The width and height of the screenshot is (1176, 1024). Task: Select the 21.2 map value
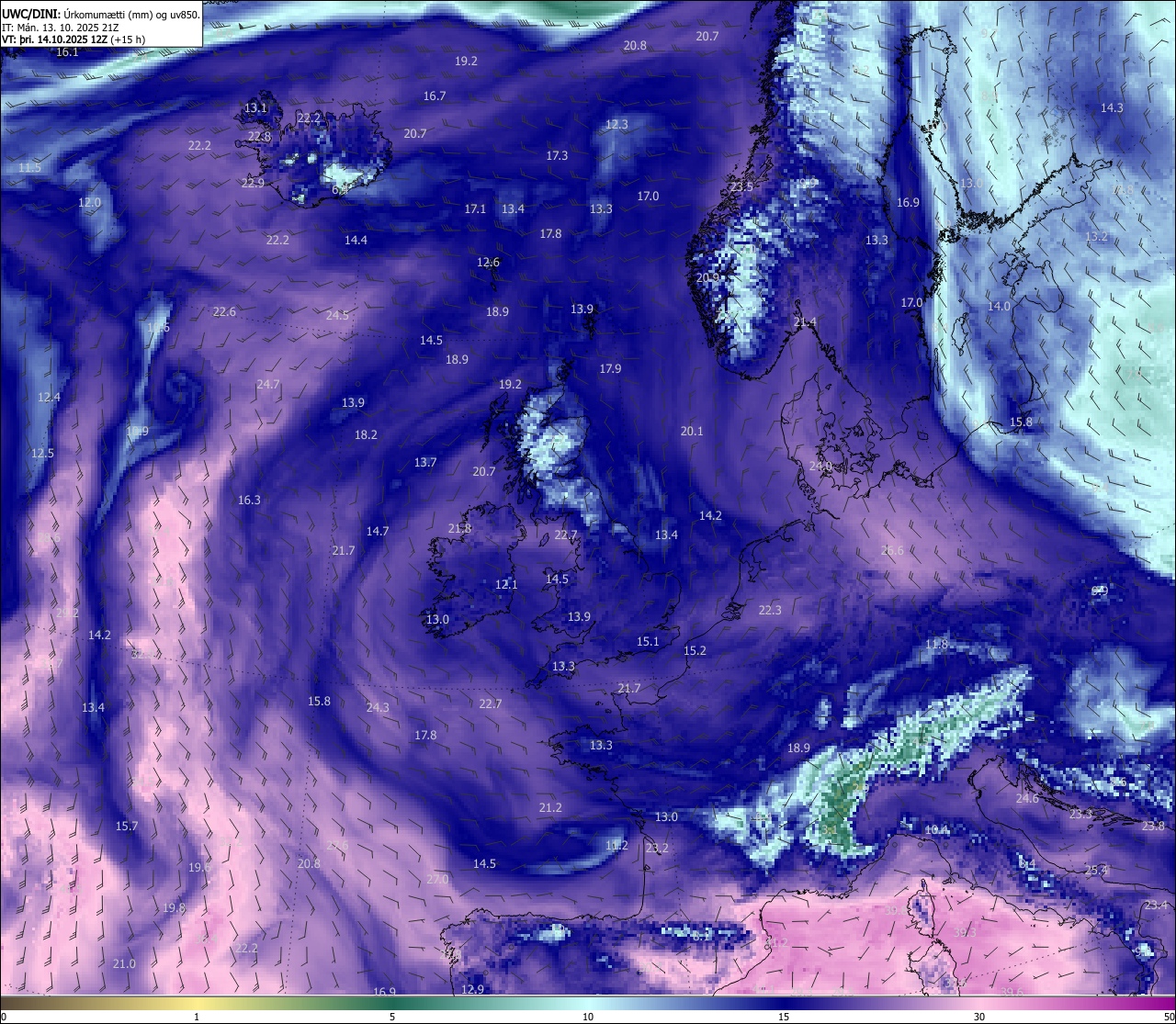[x=550, y=808]
